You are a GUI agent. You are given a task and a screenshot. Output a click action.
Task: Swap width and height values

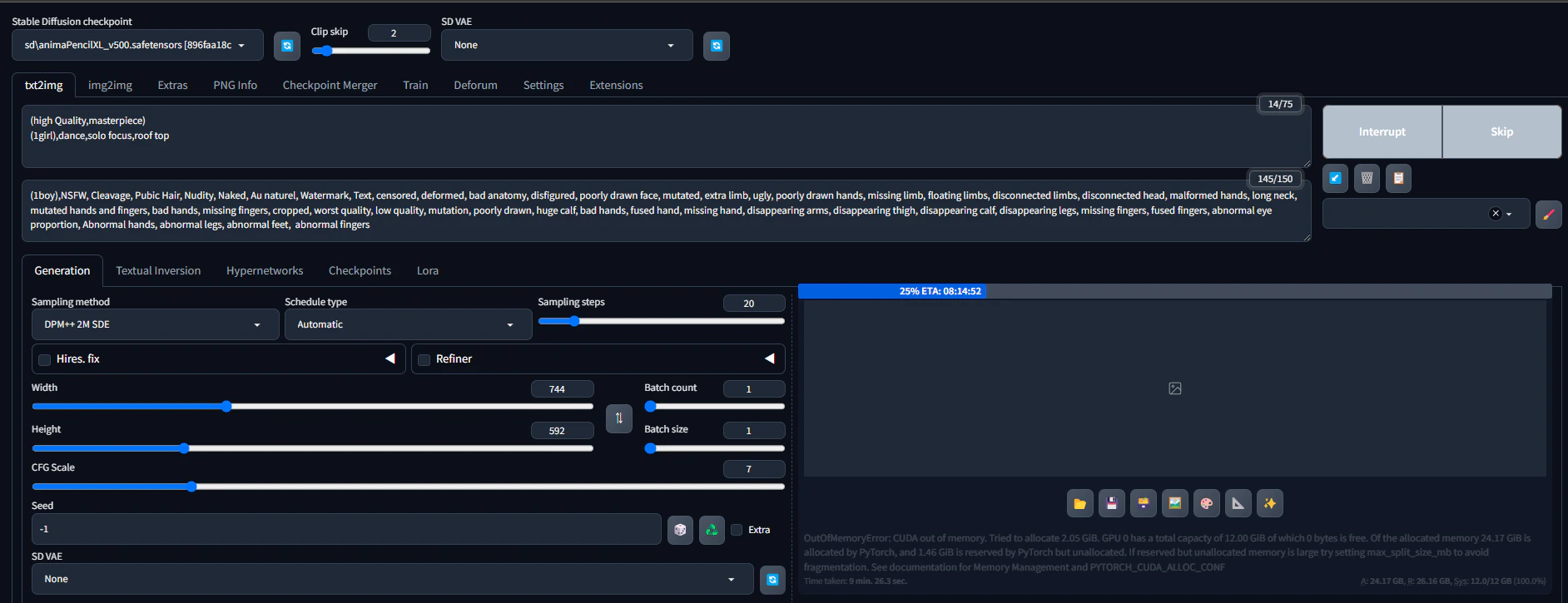pyautogui.click(x=619, y=418)
